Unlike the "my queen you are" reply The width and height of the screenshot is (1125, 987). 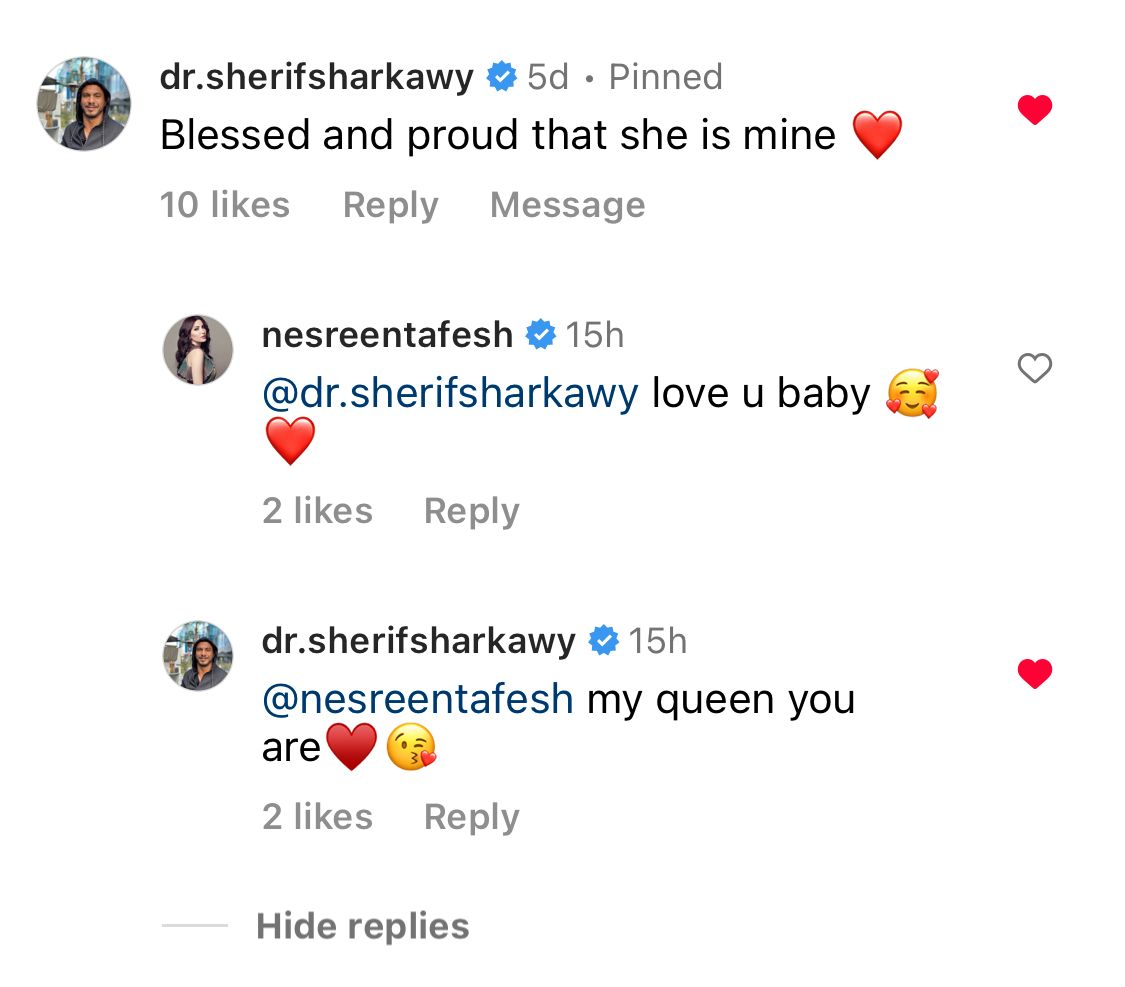(x=1035, y=674)
